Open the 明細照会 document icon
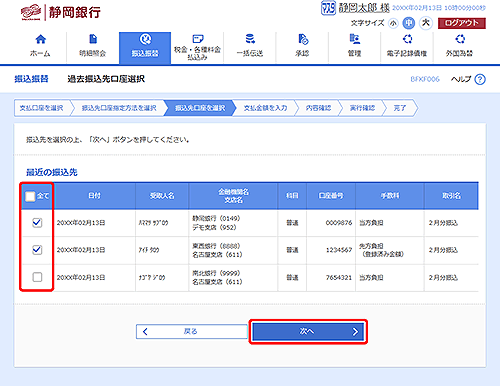The width and height of the screenshot is (500, 386). point(93,39)
